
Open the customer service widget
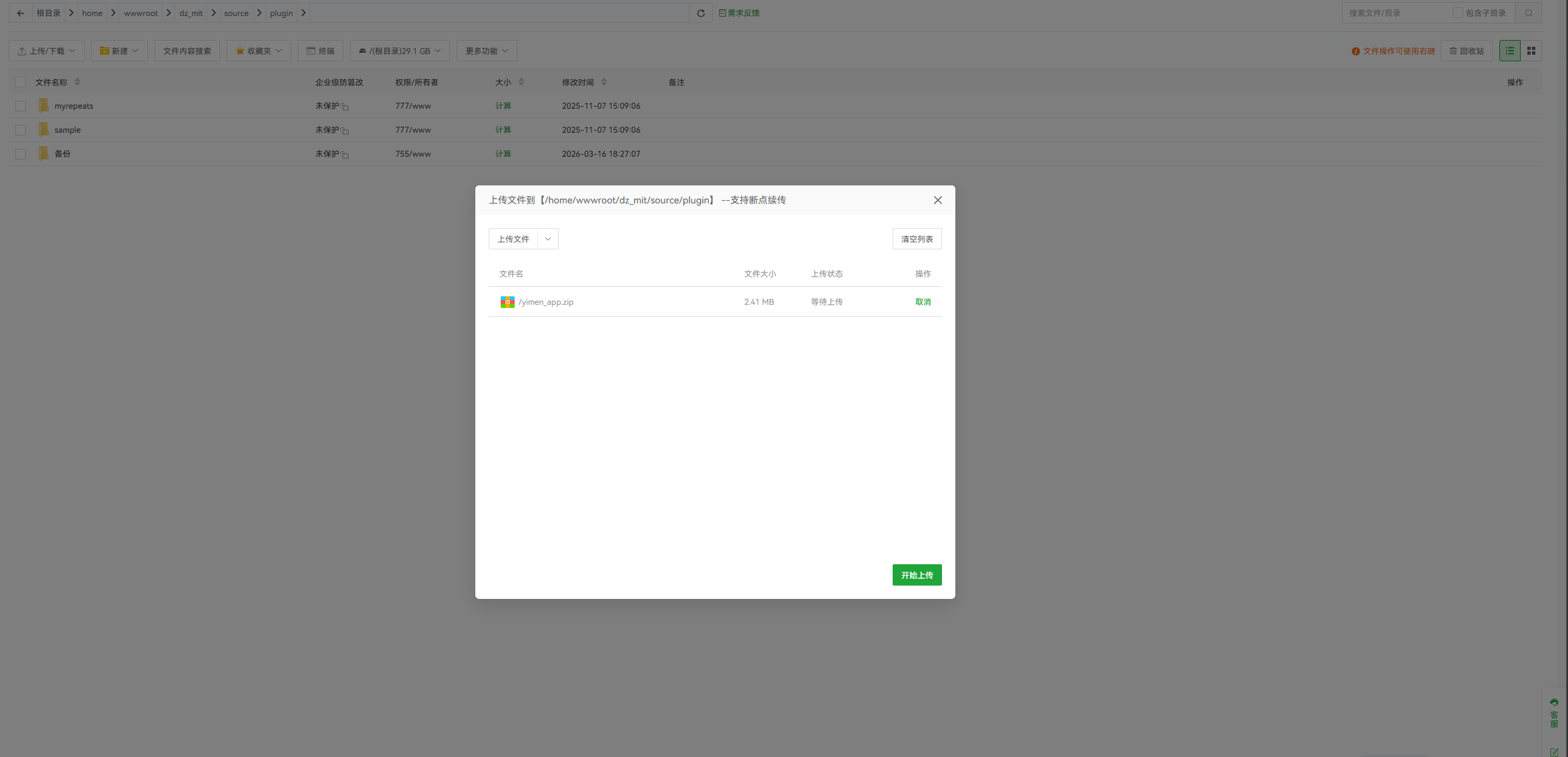1554,714
